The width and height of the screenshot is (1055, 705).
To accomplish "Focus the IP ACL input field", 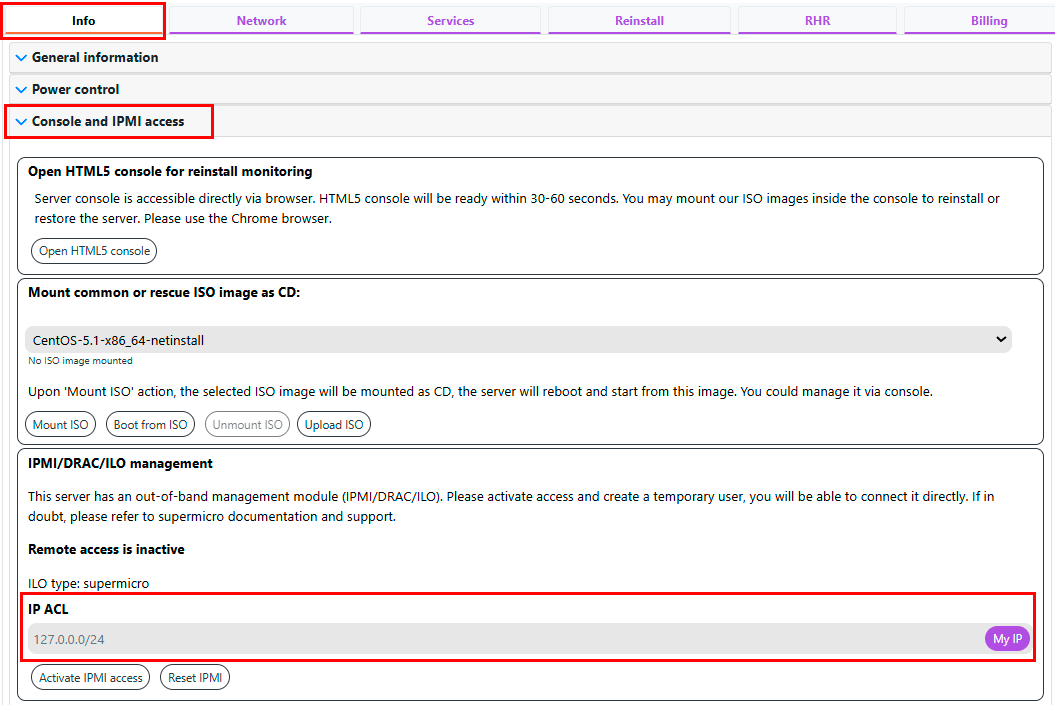I will 500,639.
